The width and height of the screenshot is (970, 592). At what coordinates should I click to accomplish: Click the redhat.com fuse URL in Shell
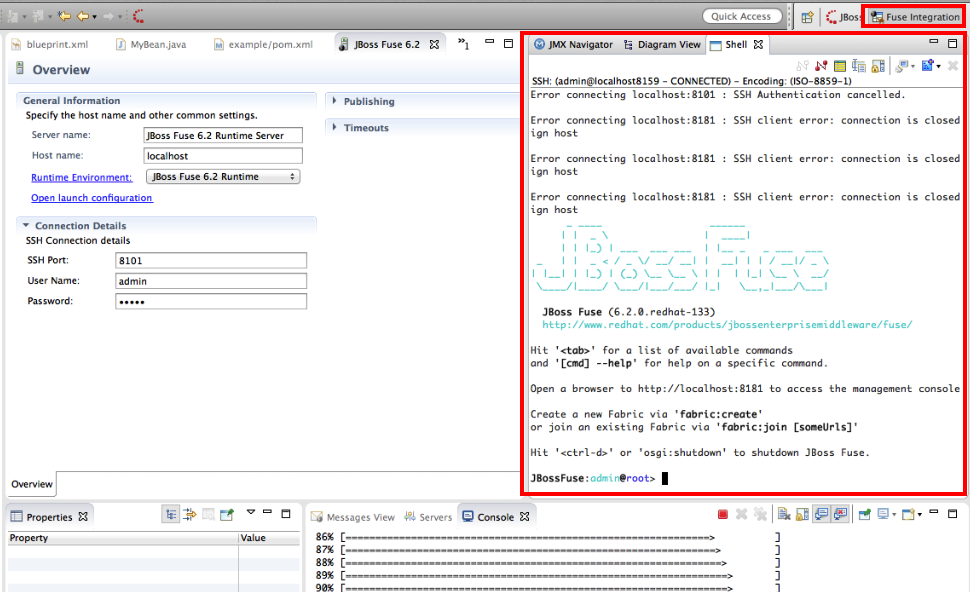click(727, 324)
